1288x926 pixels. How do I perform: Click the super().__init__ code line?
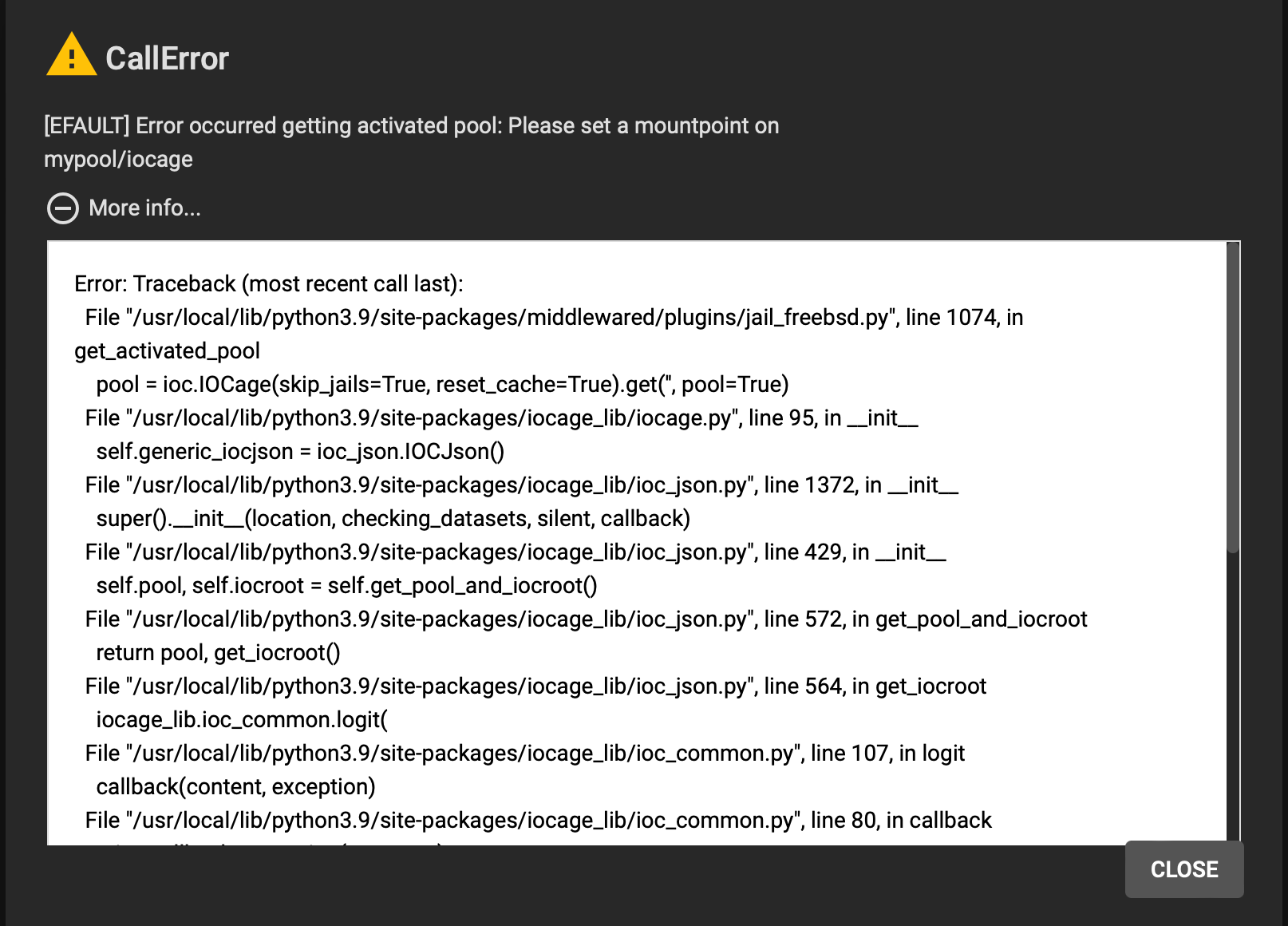click(393, 519)
